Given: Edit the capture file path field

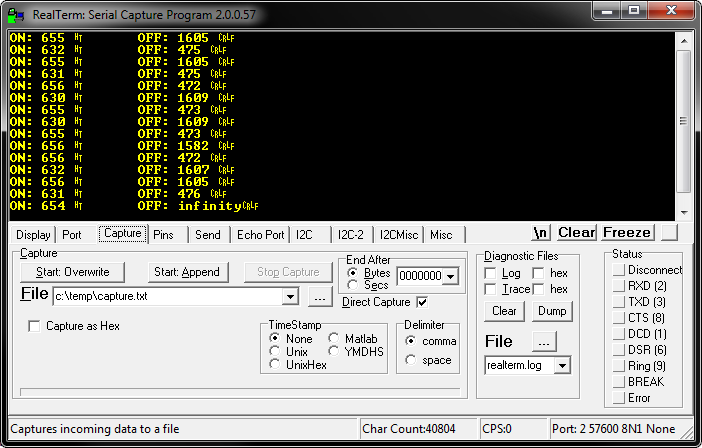Looking at the screenshot, I should click(168, 296).
